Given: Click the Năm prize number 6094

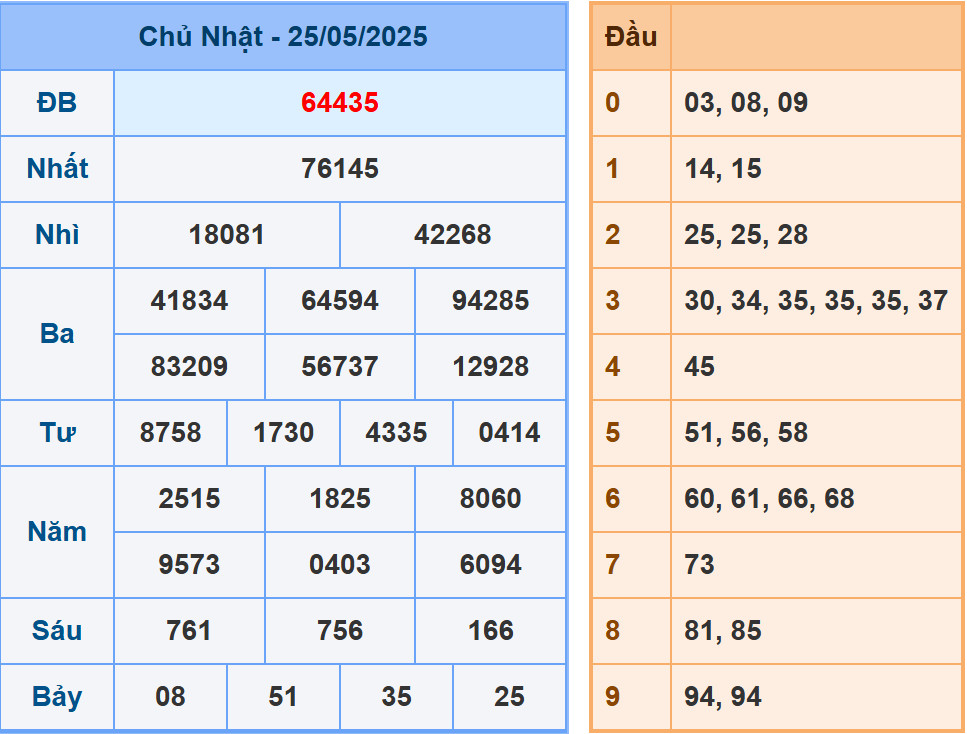Looking at the screenshot, I should pyautogui.click(x=490, y=565).
